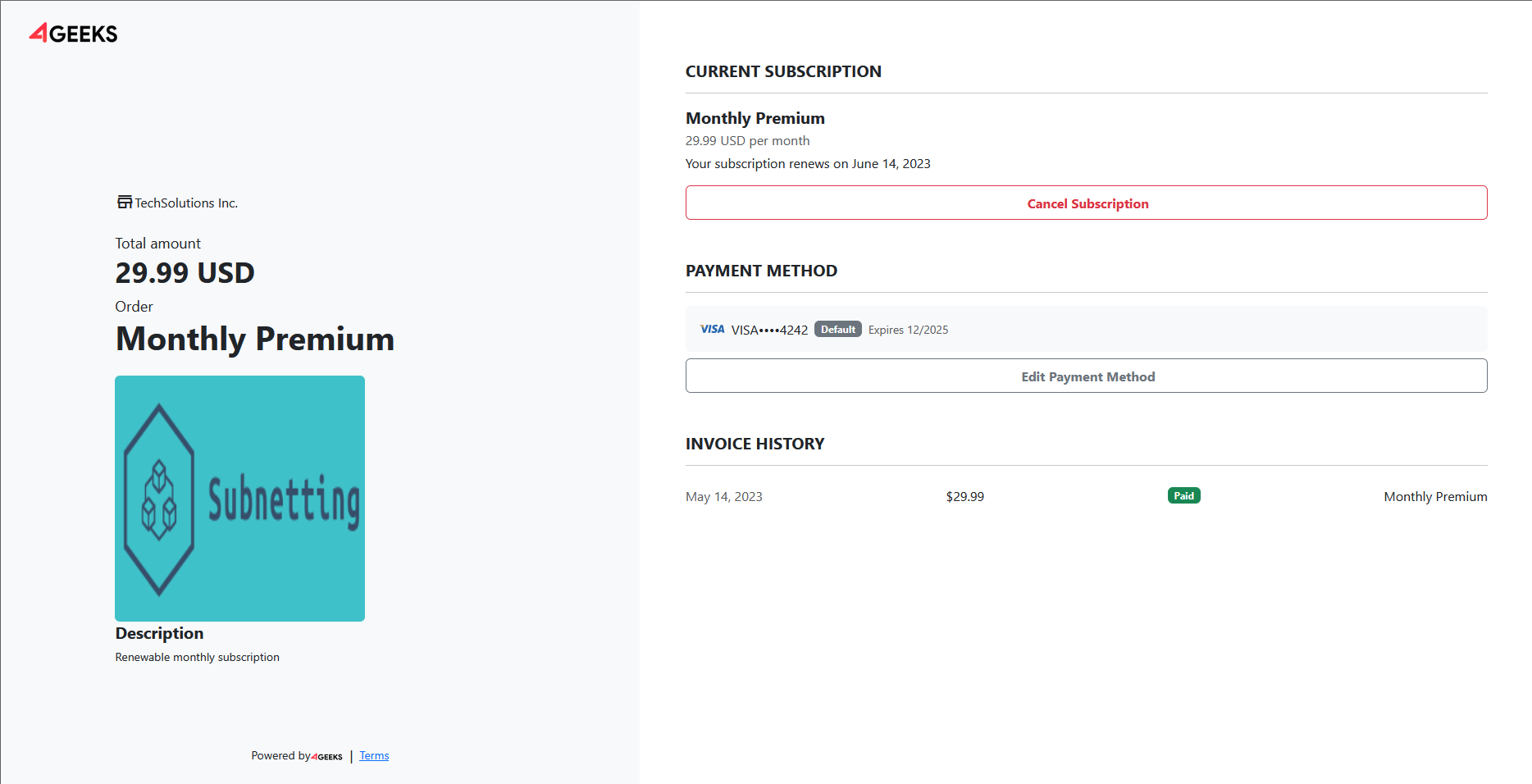The image size is (1532, 784).
Task: Click the green Paid status badge
Action: (1183, 495)
